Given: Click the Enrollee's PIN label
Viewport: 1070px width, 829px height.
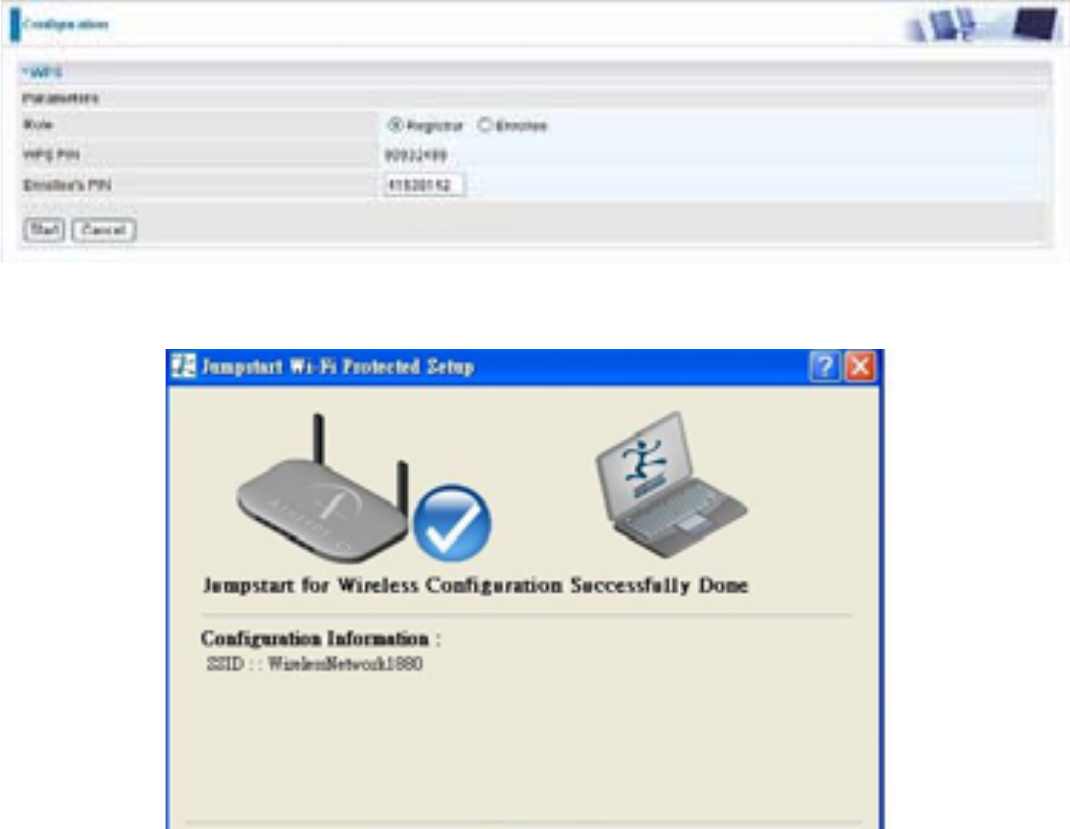Looking at the screenshot, I should click(67, 186).
